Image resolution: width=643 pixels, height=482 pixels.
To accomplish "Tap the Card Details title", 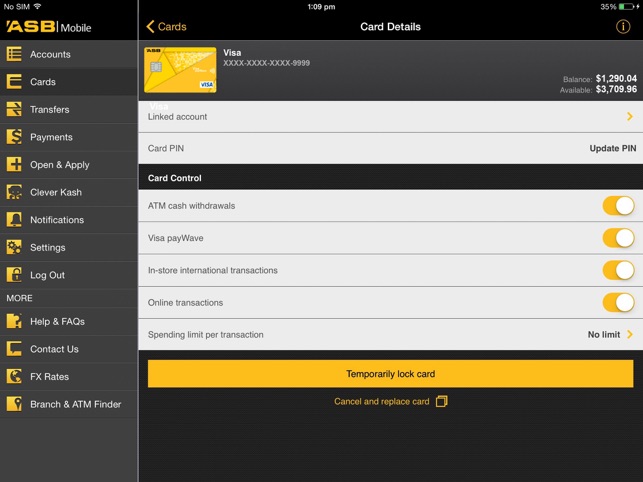I will click(x=390, y=27).
